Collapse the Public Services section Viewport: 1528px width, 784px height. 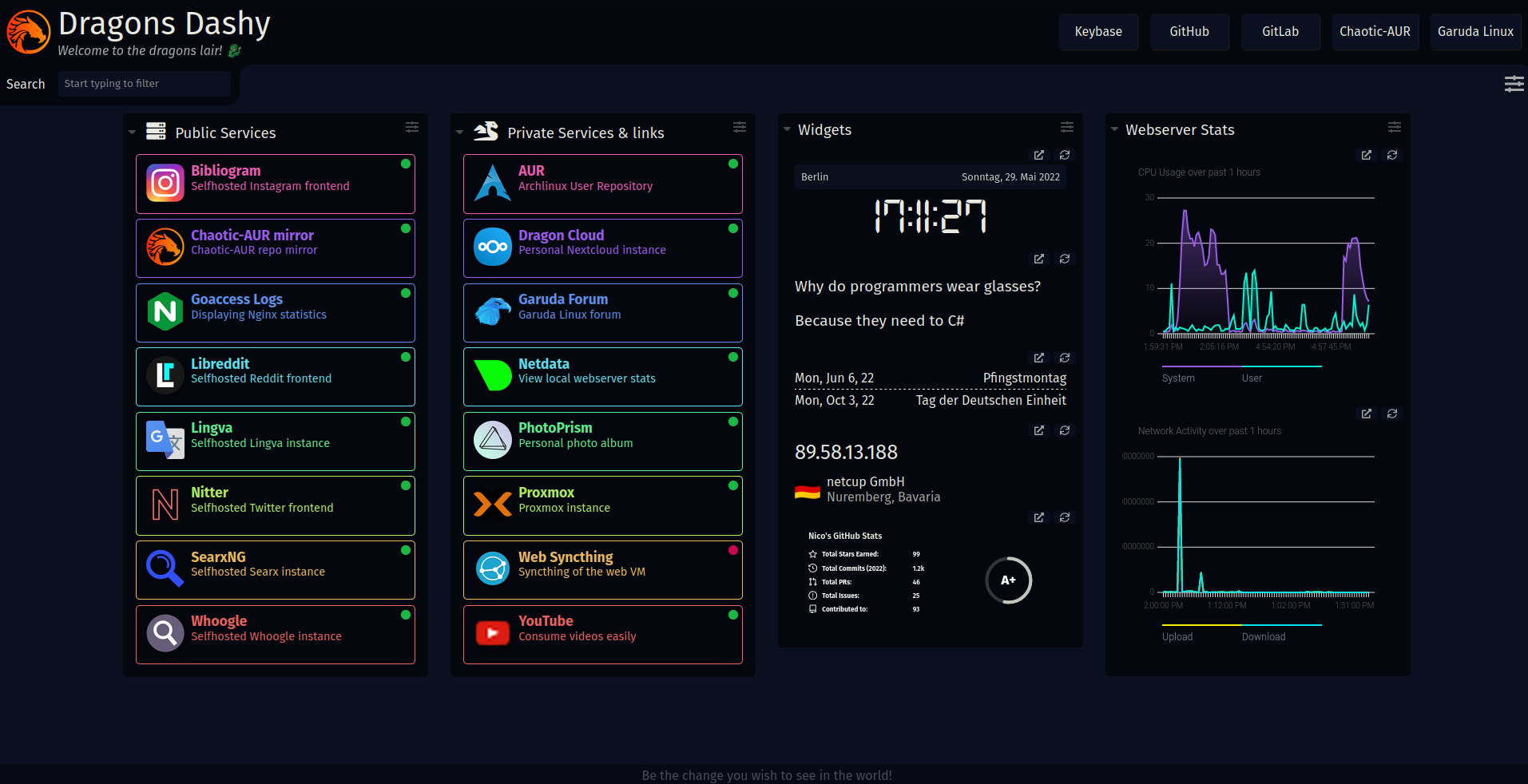click(133, 133)
